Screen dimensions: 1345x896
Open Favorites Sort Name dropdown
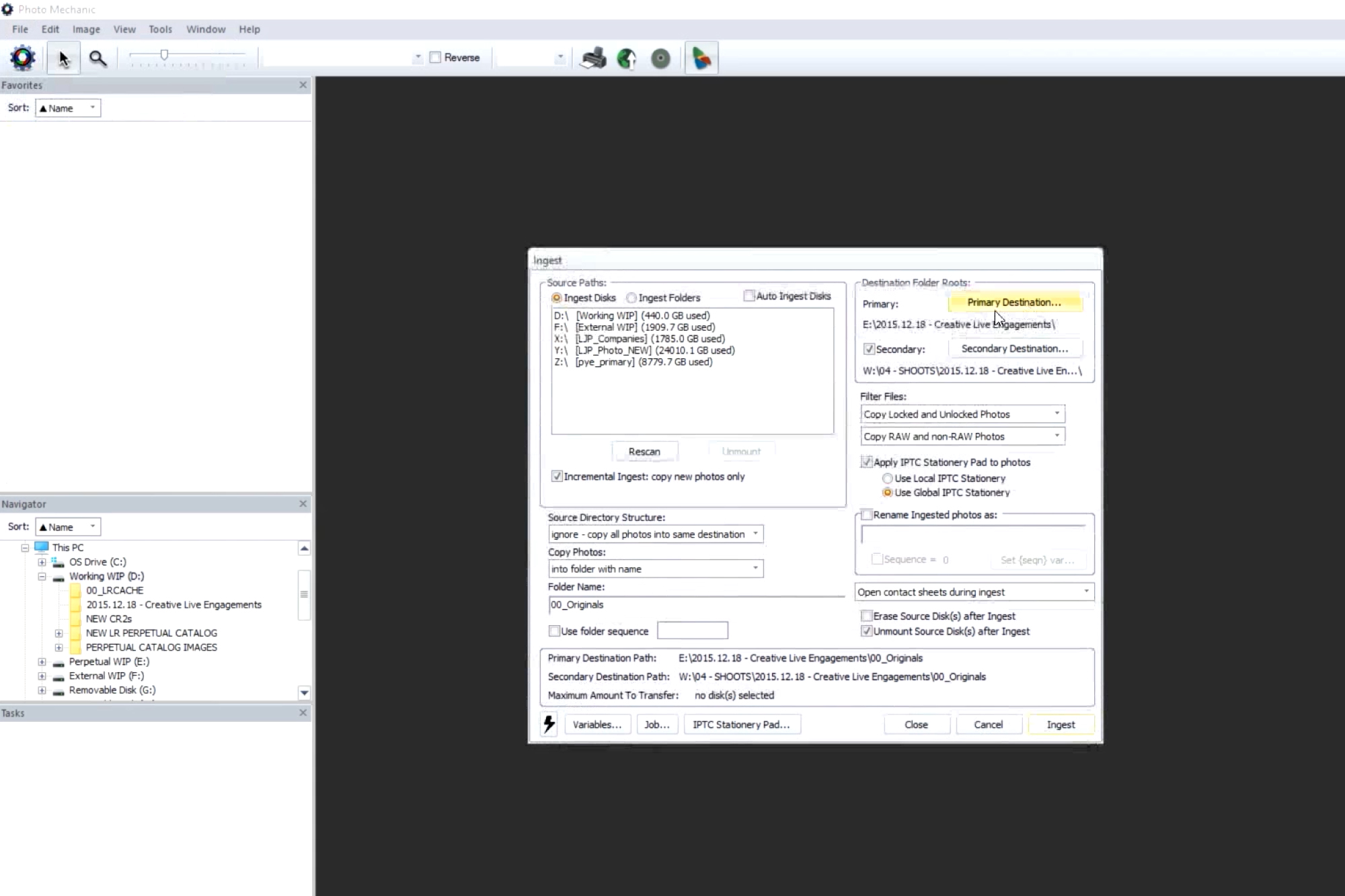68,108
